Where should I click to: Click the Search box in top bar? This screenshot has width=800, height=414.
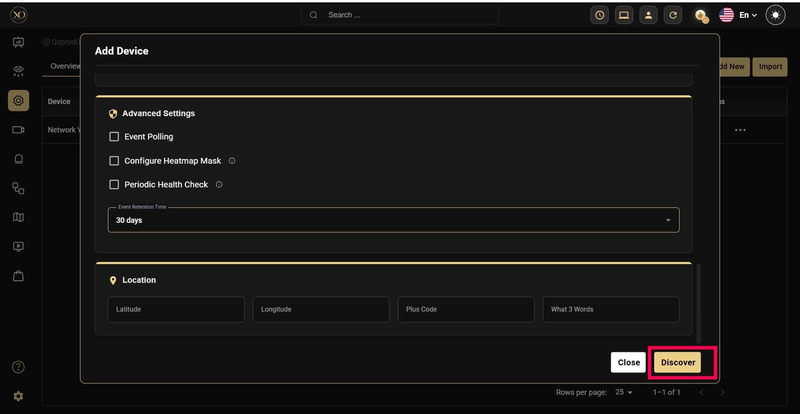coord(399,15)
